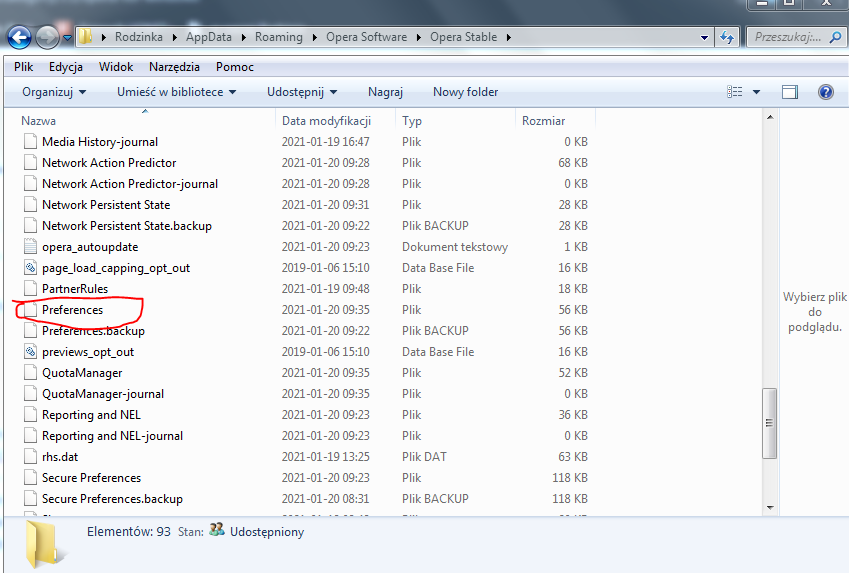
Task: Select the PartnerRules file icon
Action: [30, 289]
